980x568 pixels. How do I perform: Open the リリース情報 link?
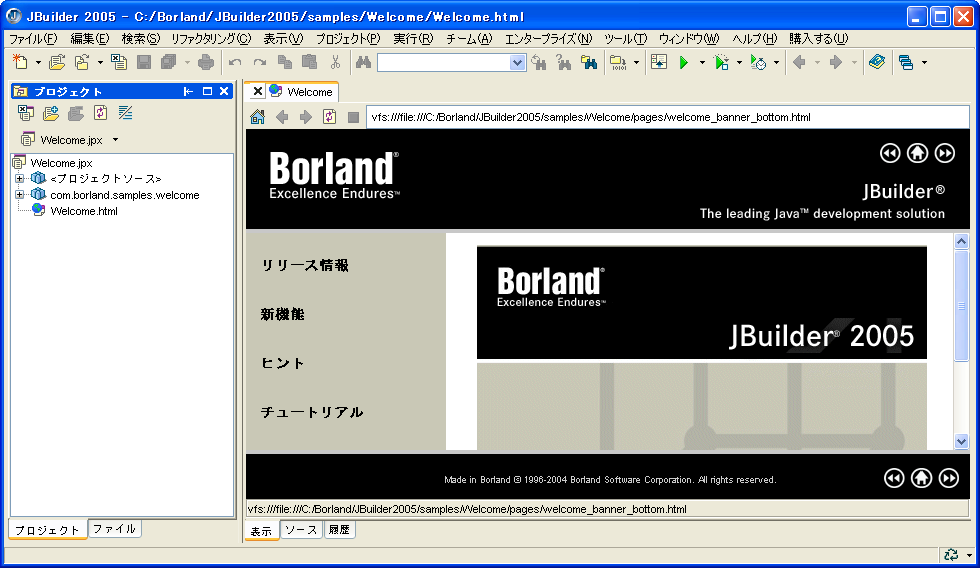(x=305, y=266)
